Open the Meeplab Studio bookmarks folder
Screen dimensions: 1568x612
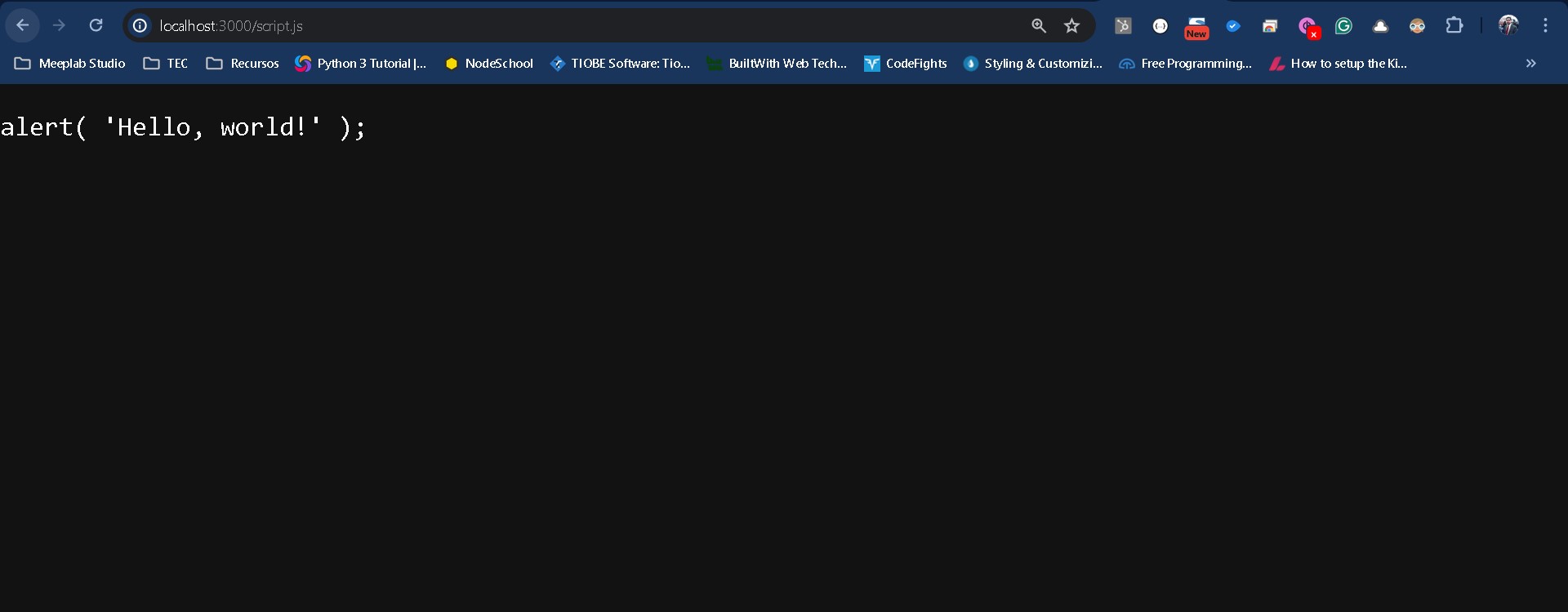click(70, 64)
